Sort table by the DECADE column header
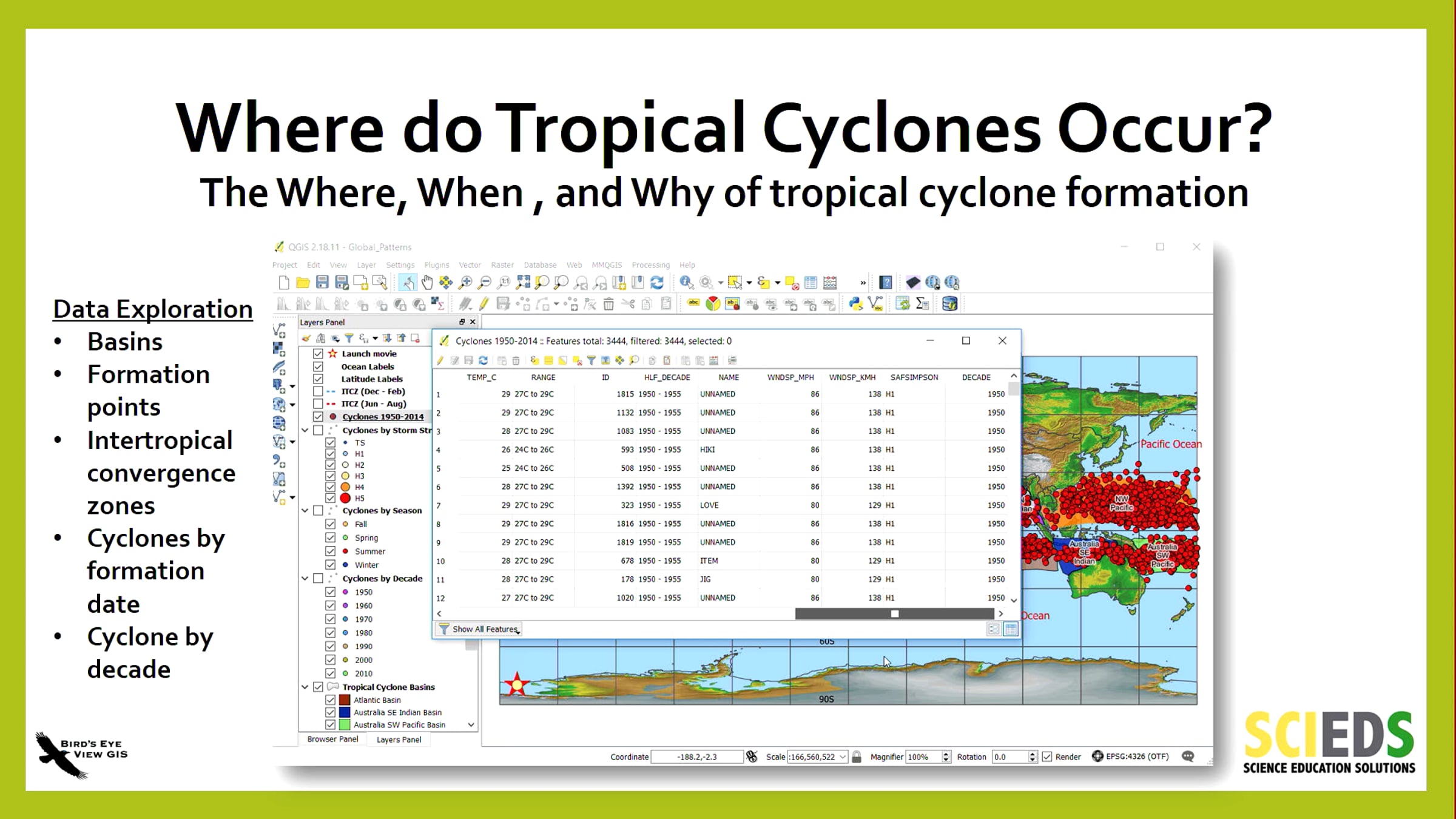The width and height of the screenshot is (1456, 819). (976, 377)
